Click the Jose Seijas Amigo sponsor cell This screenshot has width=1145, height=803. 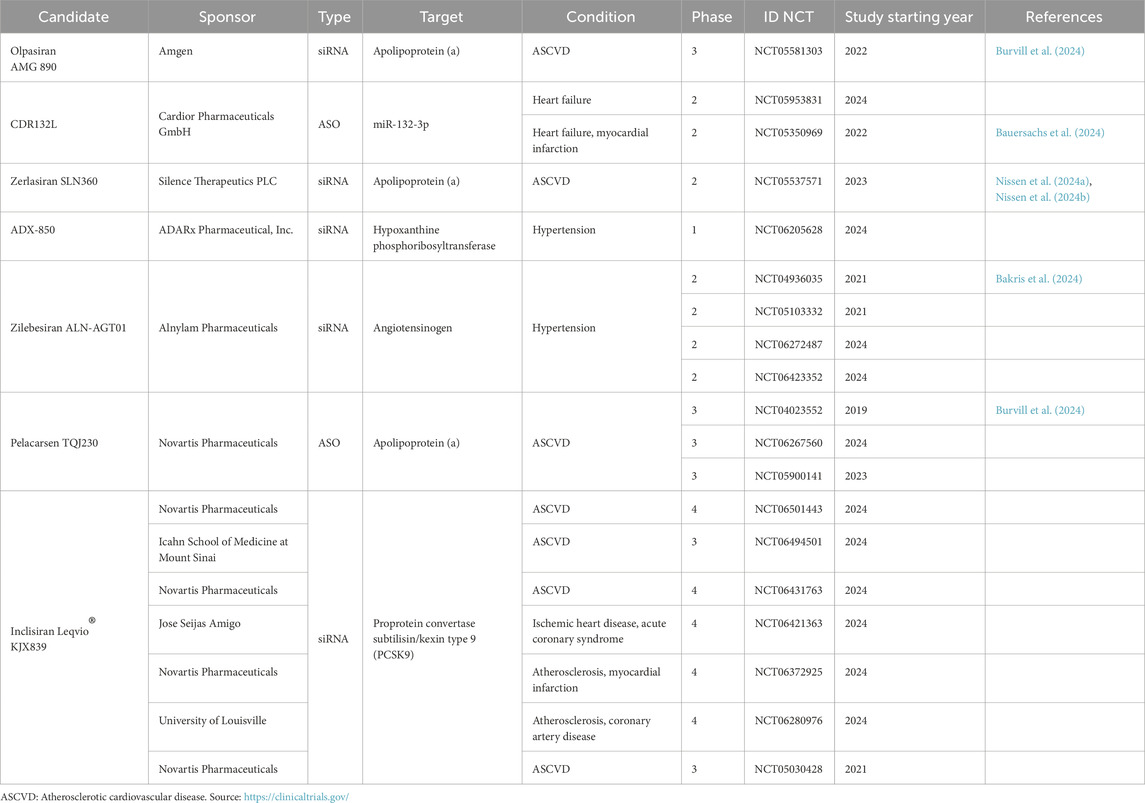click(x=227, y=631)
